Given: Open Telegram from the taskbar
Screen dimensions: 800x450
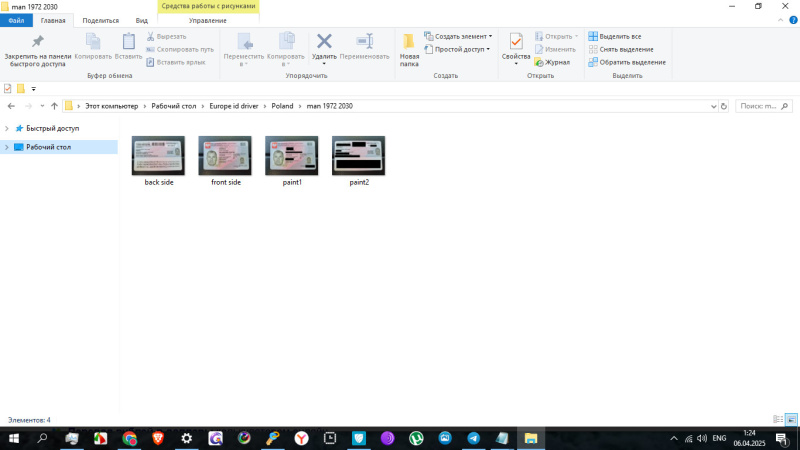Looking at the screenshot, I should point(473,438).
